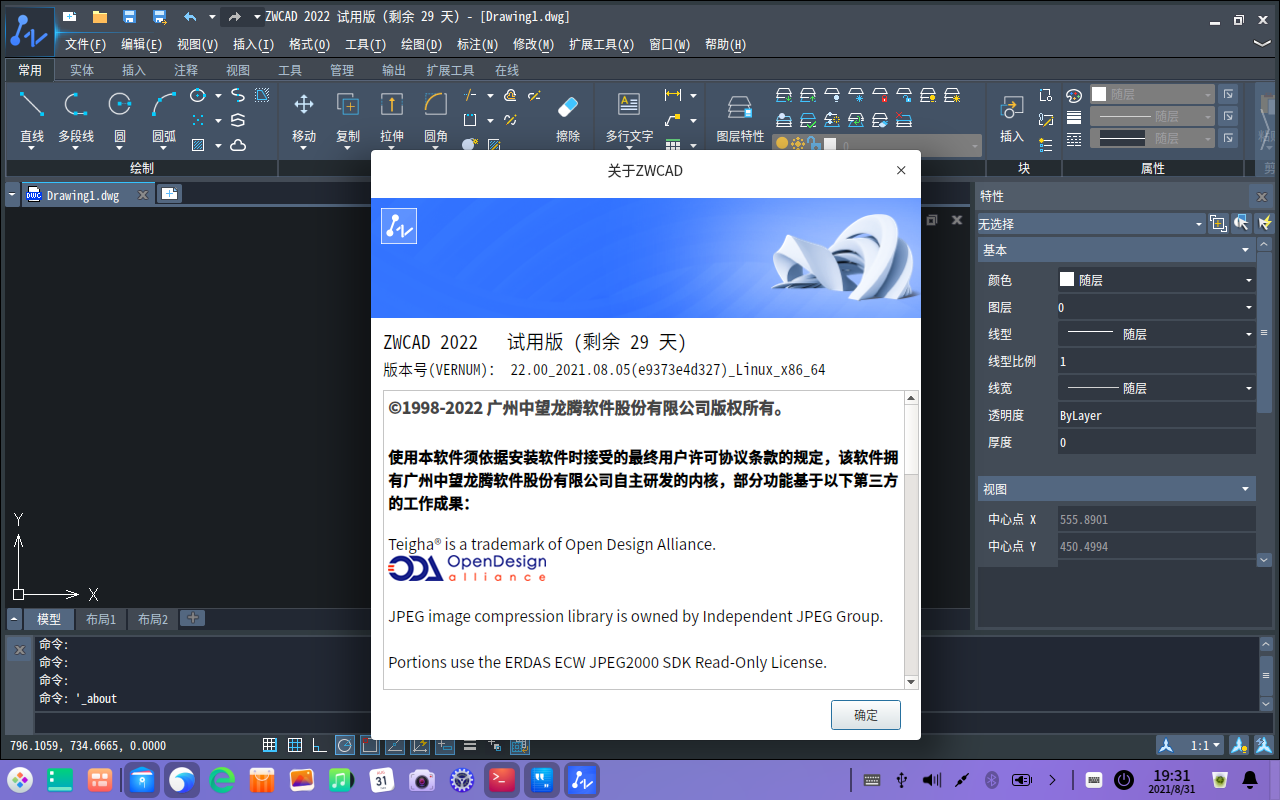Click the Save icon in quick access toolbar
The width and height of the screenshot is (1280, 800).
(129, 17)
